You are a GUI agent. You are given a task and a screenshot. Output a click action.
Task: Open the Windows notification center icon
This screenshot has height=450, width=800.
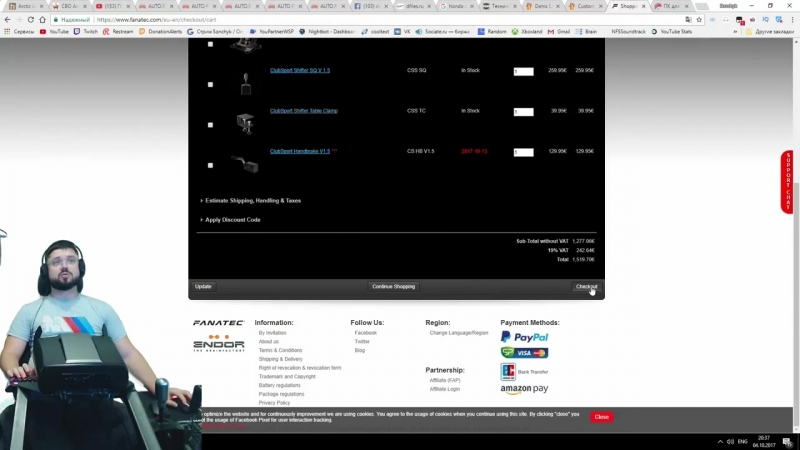(788, 442)
